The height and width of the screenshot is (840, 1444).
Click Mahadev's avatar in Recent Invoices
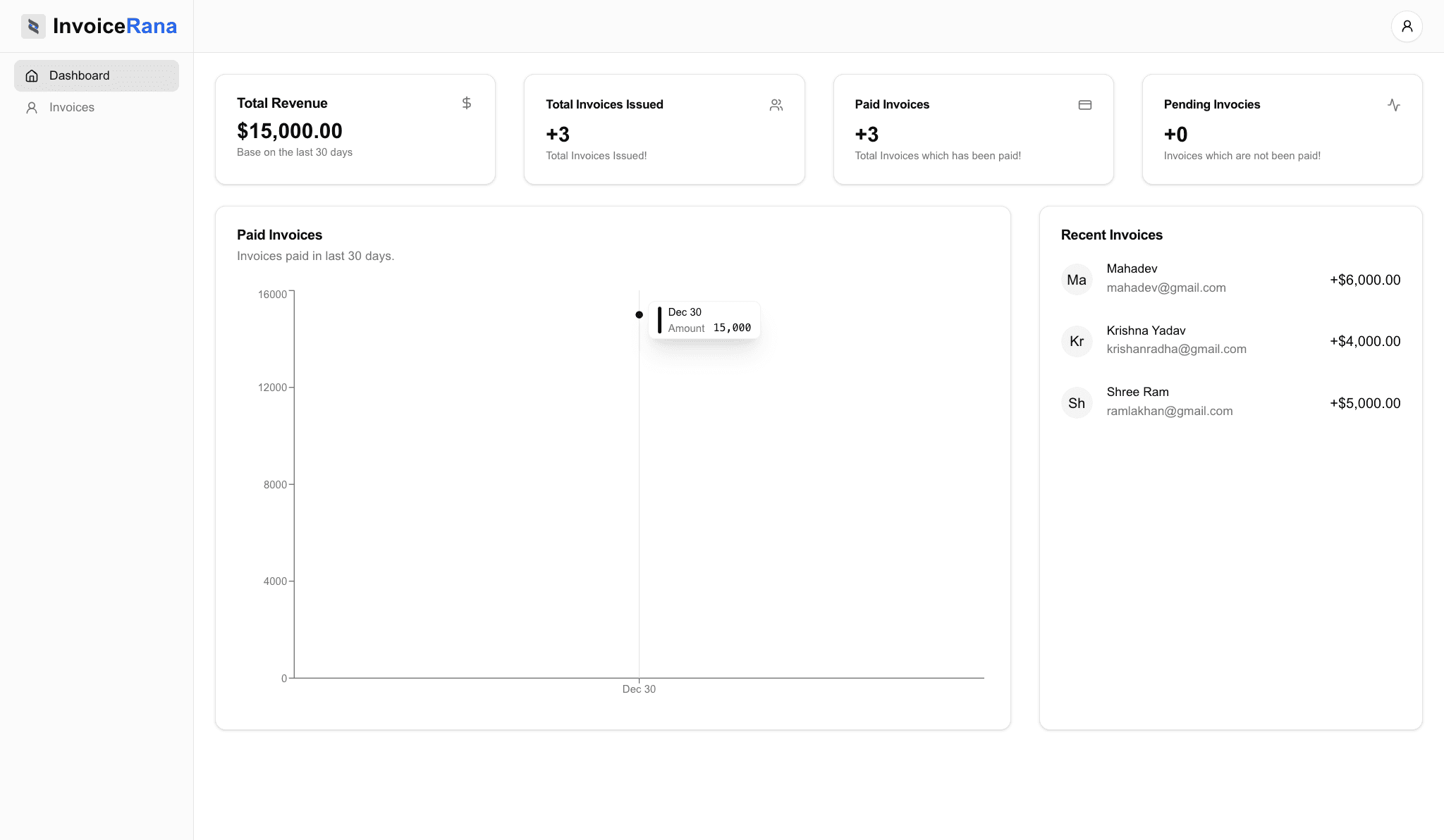click(1077, 279)
